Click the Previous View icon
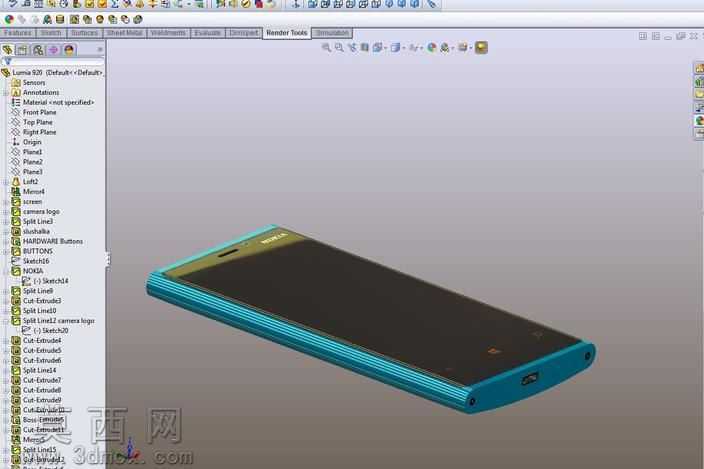The width and height of the screenshot is (704, 469). (x=352, y=47)
